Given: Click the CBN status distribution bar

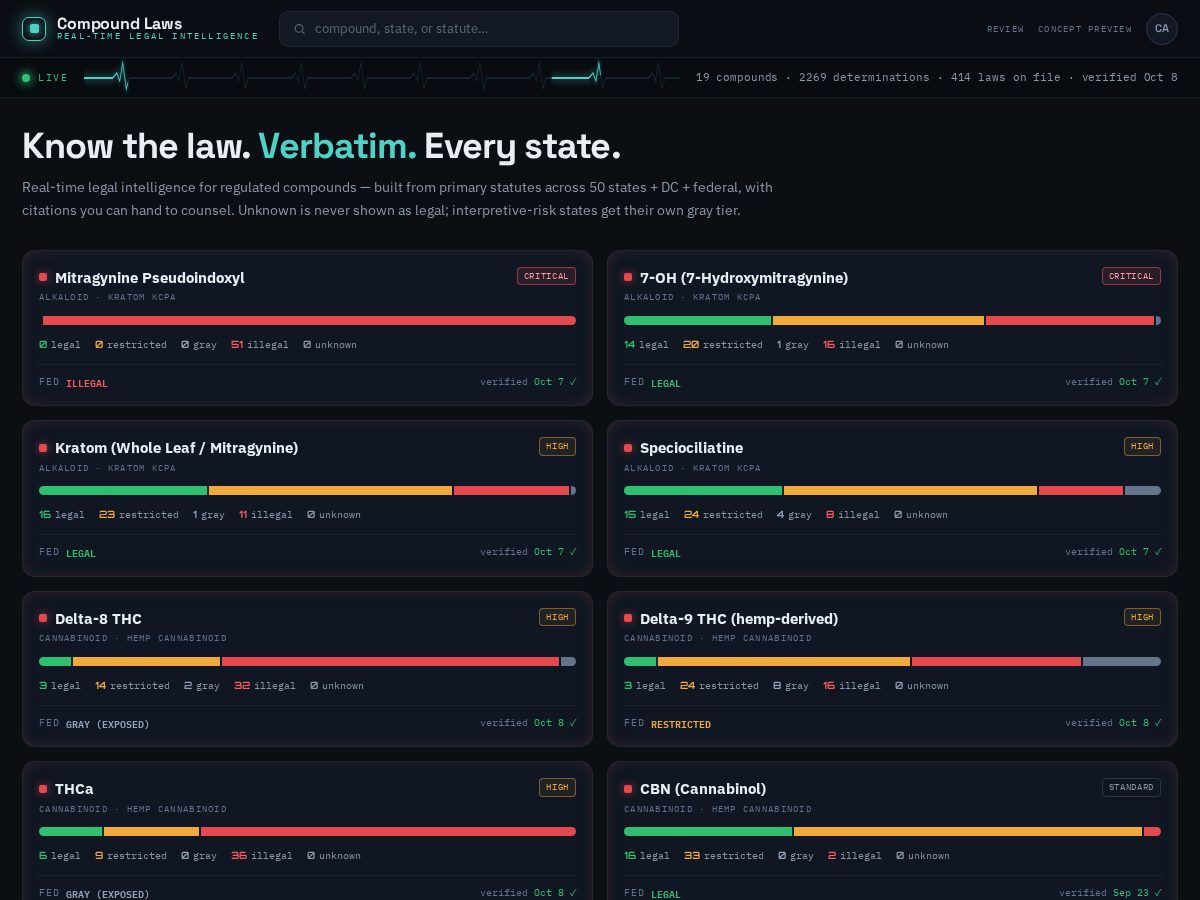Looking at the screenshot, I should pyautogui.click(x=892, y=832).
